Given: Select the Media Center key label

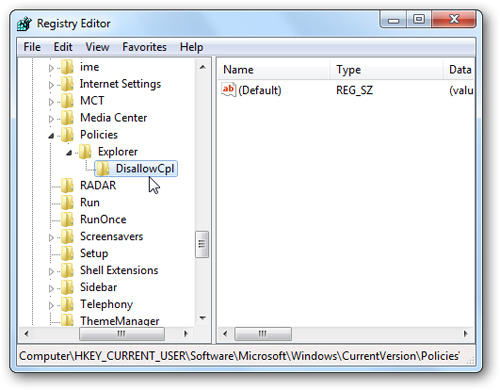Looking at the screenshot, I should point(113,118).
